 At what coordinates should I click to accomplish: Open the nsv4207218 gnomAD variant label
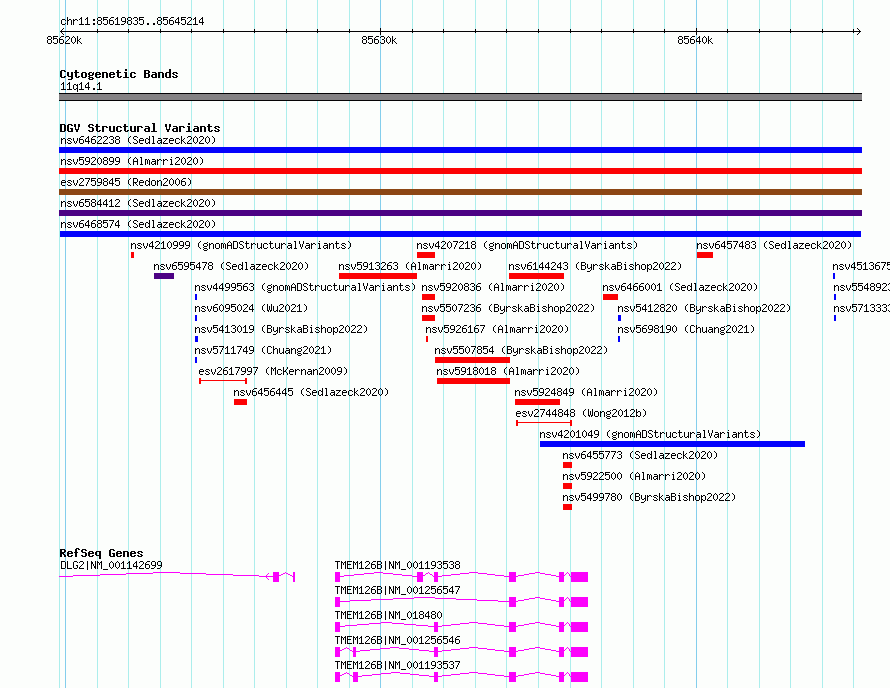pyautogui.click(x=527, y=245)
